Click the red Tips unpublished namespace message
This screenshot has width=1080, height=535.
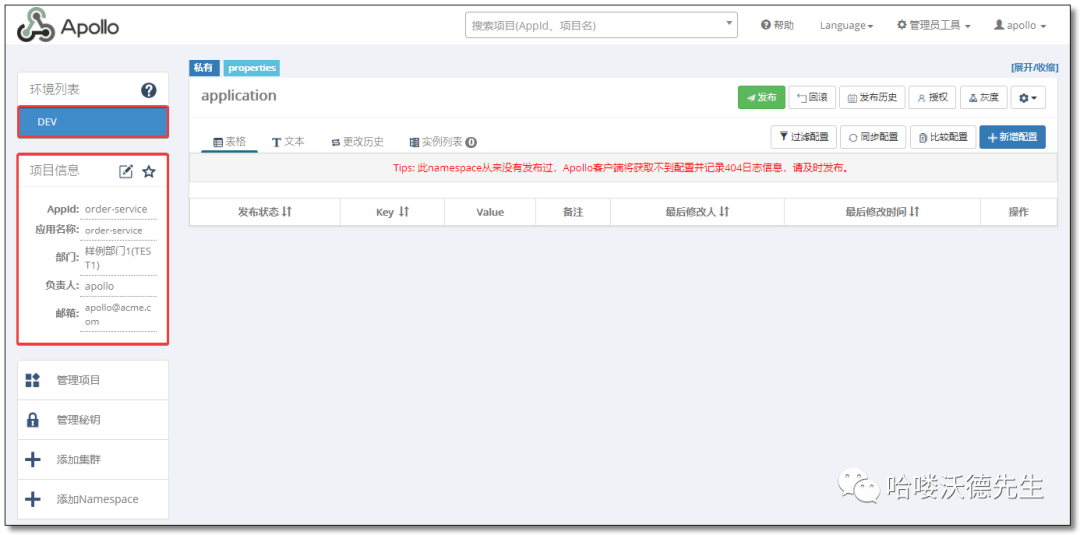click(x=623, y=167)
